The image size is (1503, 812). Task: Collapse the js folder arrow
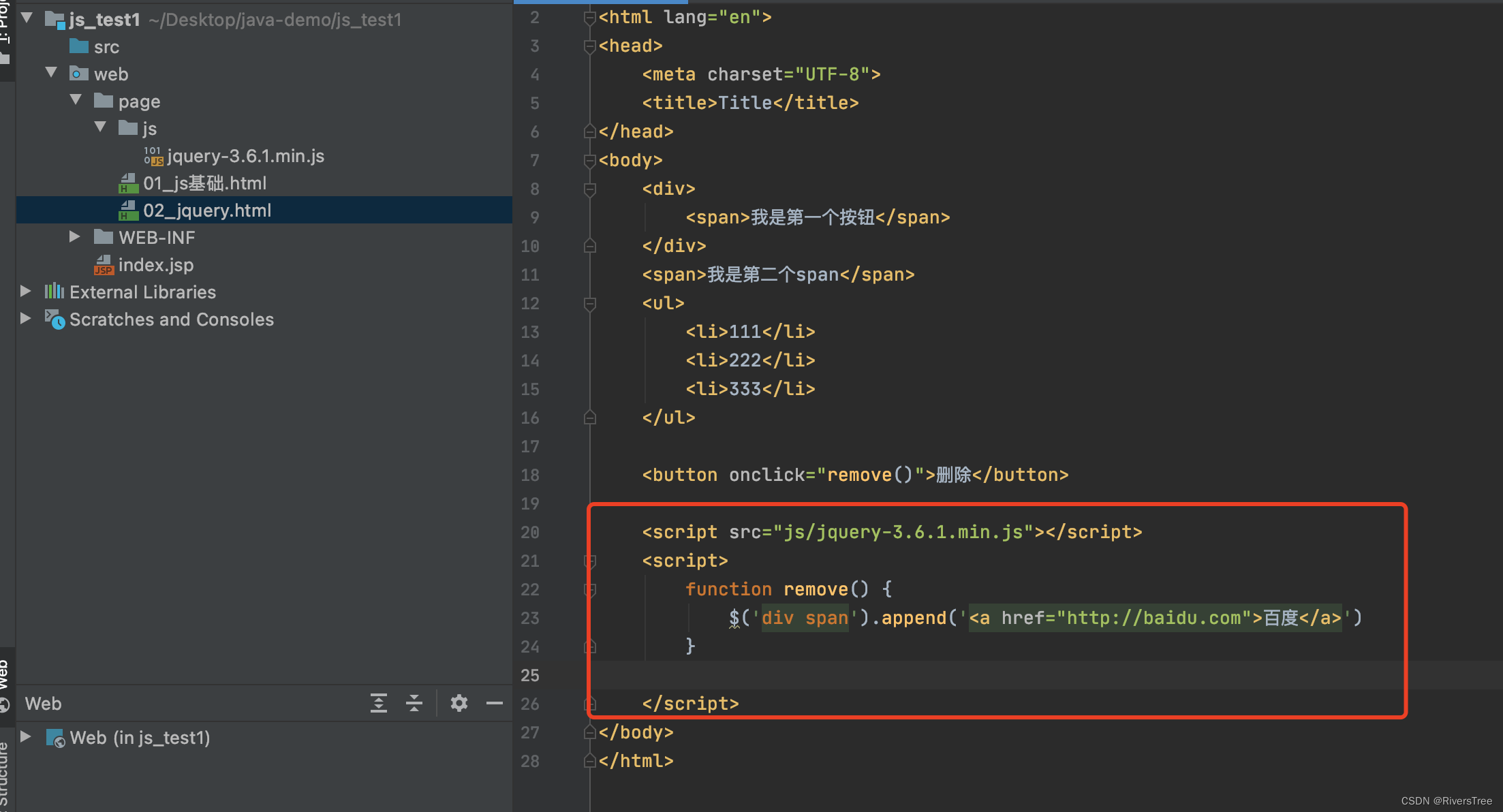click(101, 127)
